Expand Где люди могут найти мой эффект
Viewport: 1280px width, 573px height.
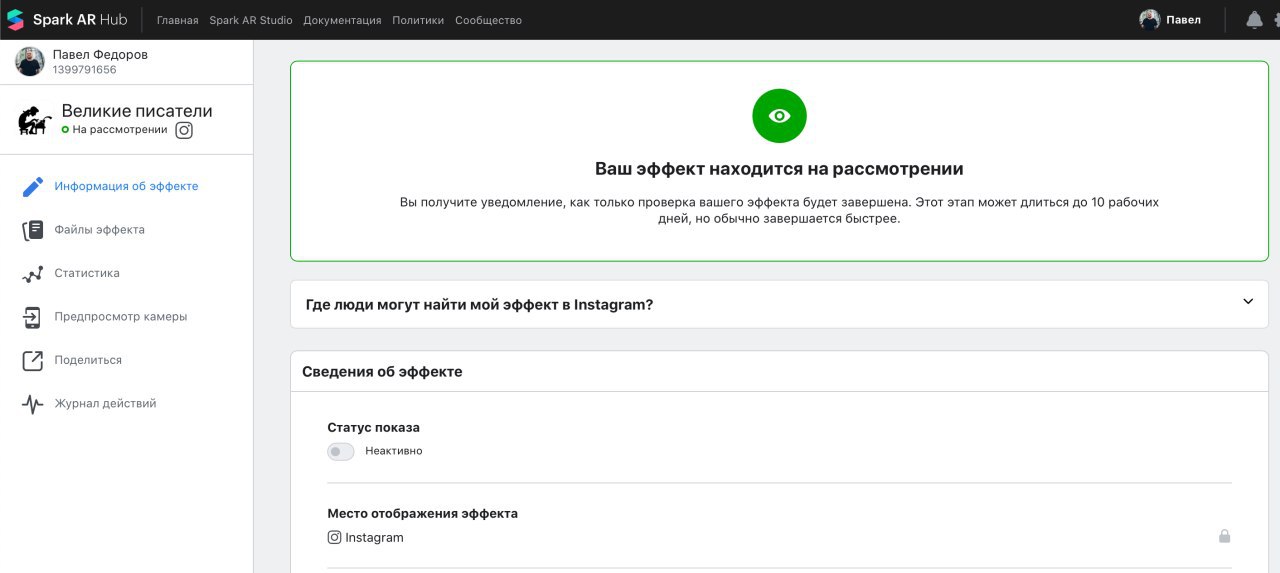point(779,304)
